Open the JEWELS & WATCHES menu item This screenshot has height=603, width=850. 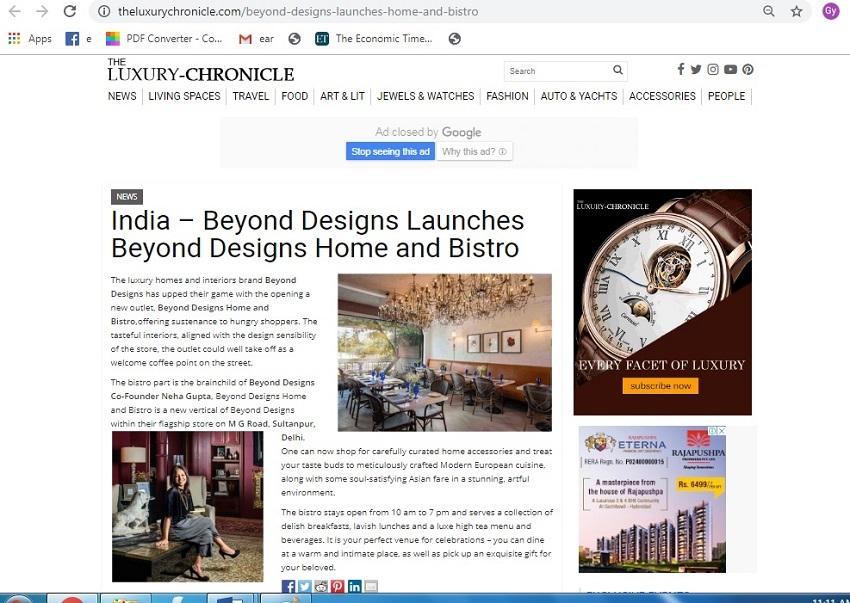(x=426, y=96)
